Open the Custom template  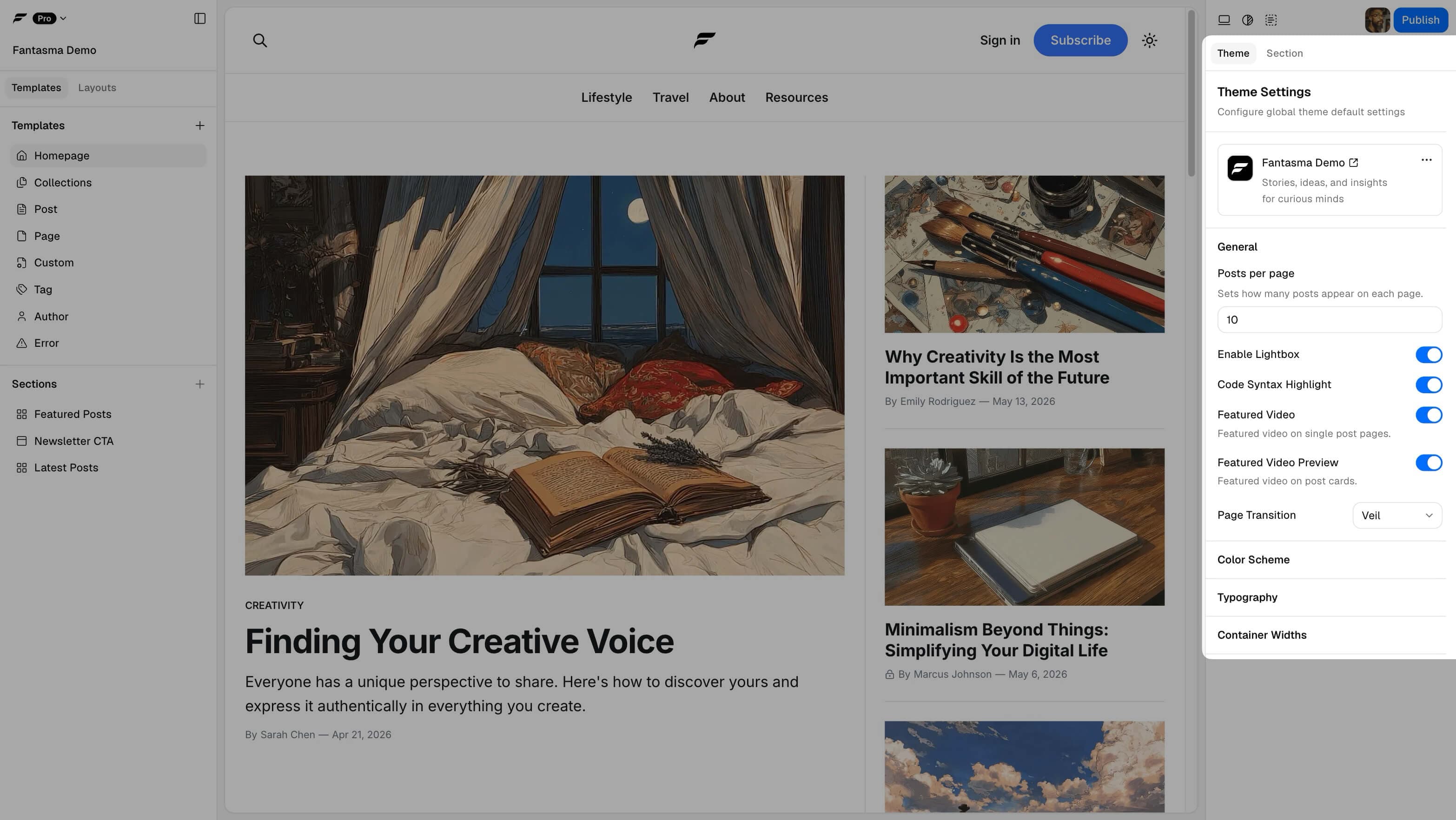coord(108,263)
